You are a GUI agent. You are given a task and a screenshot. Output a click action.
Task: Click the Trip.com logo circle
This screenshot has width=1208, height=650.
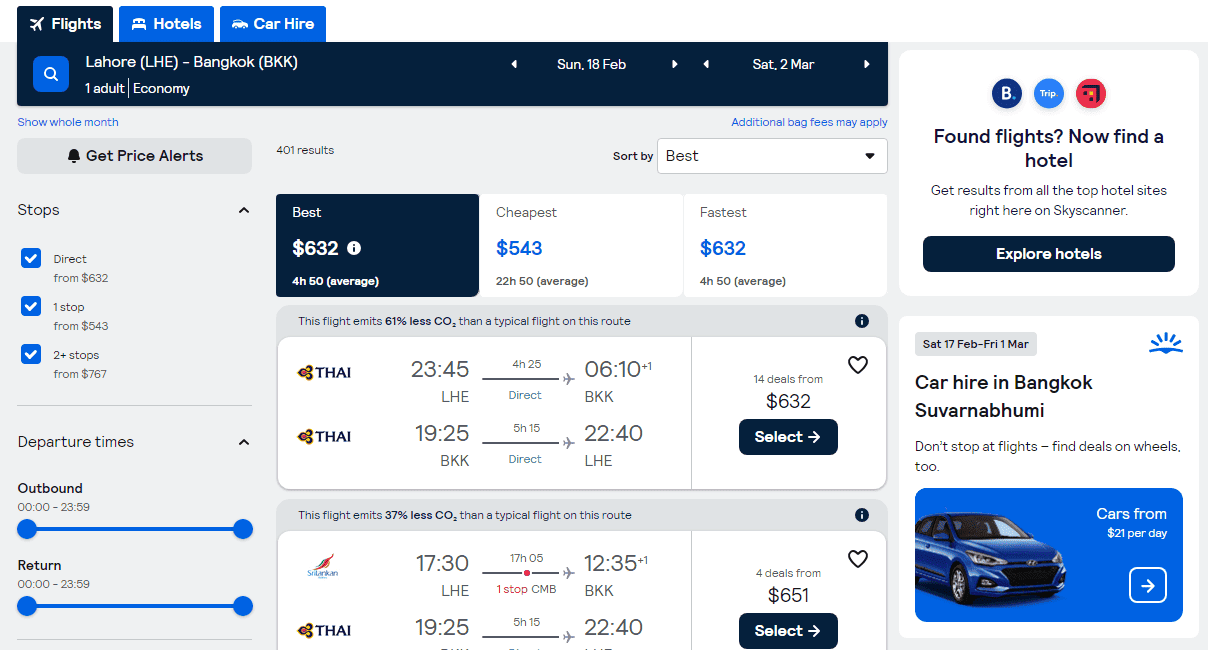pyautogui.click(x=1049, y=94)
